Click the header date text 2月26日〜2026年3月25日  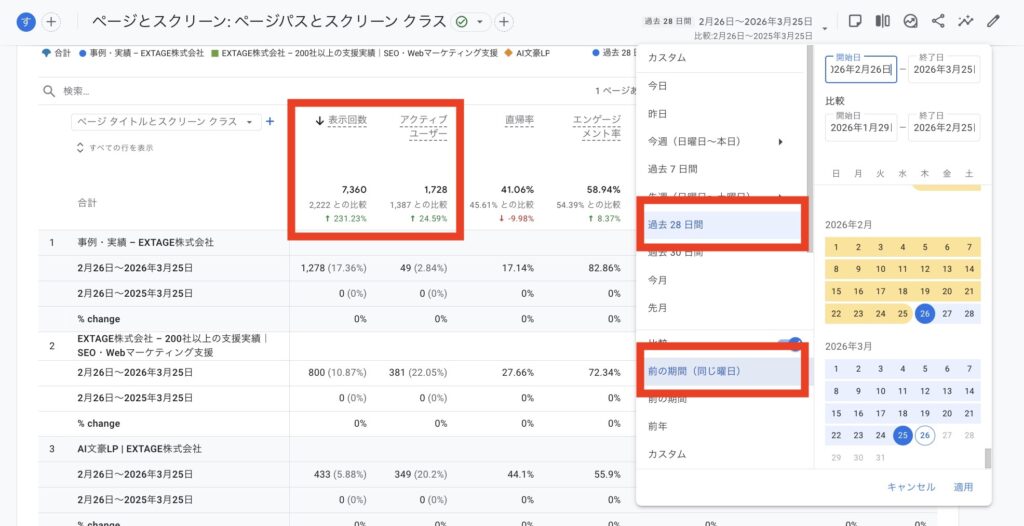pos(756,22)
